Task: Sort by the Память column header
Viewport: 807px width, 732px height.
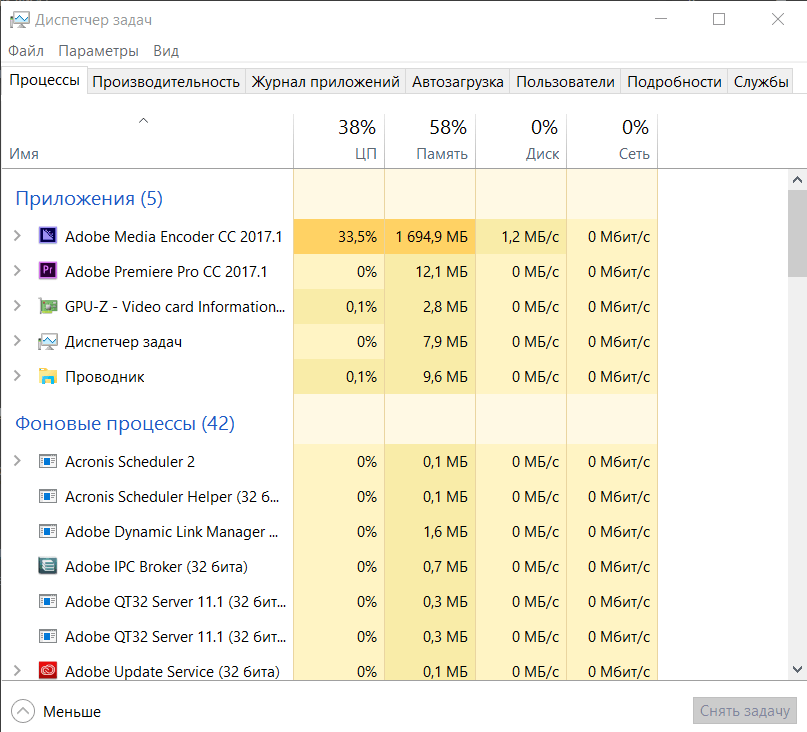Action: pos(430,141)
